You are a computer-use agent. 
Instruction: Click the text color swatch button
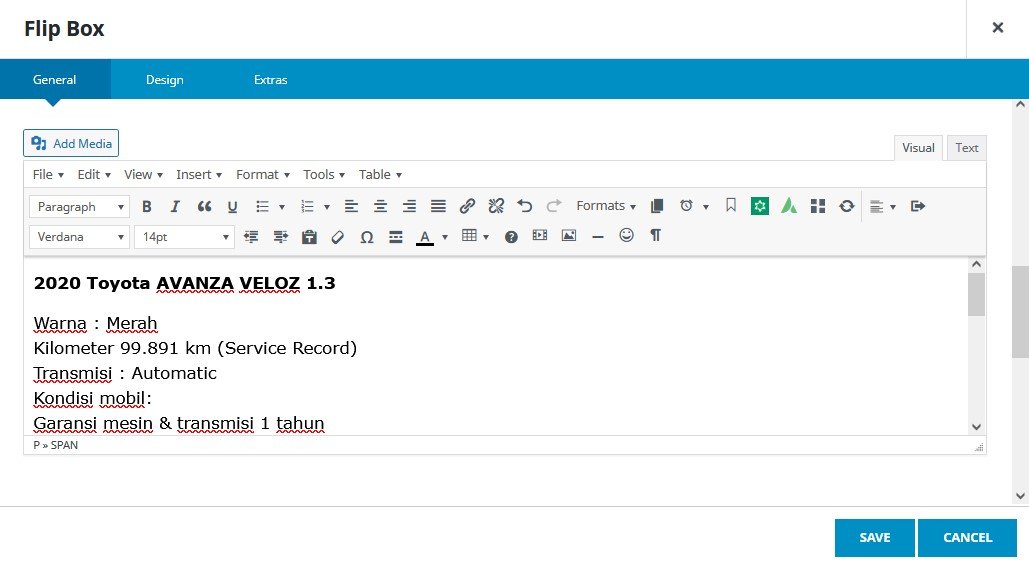point(425,237)
